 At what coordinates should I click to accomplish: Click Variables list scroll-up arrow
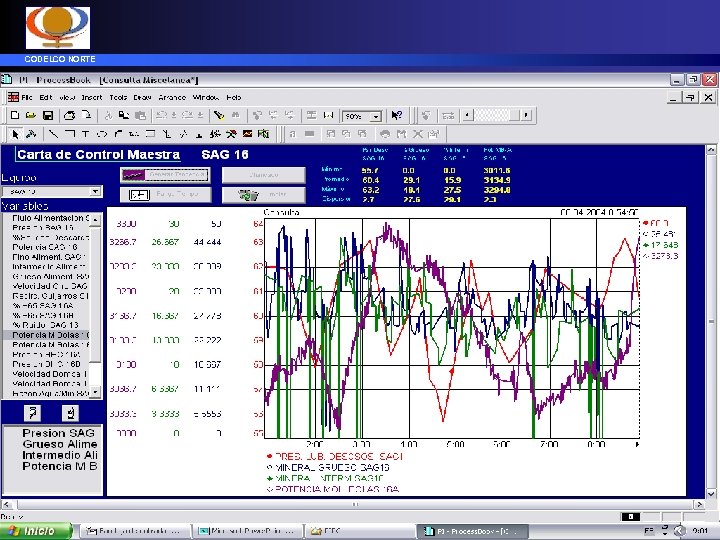click(95, 220)
